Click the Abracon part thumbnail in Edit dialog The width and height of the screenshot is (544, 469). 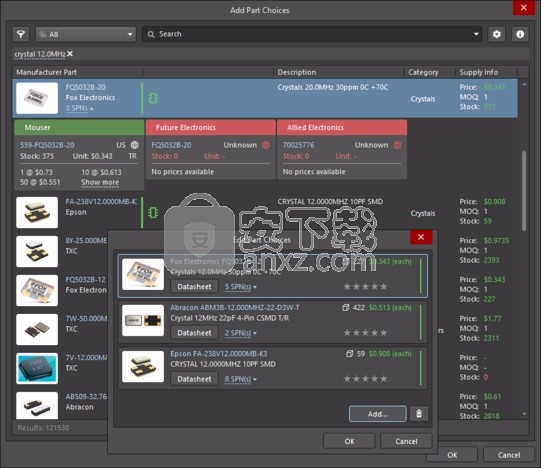(x=143, y=321)
